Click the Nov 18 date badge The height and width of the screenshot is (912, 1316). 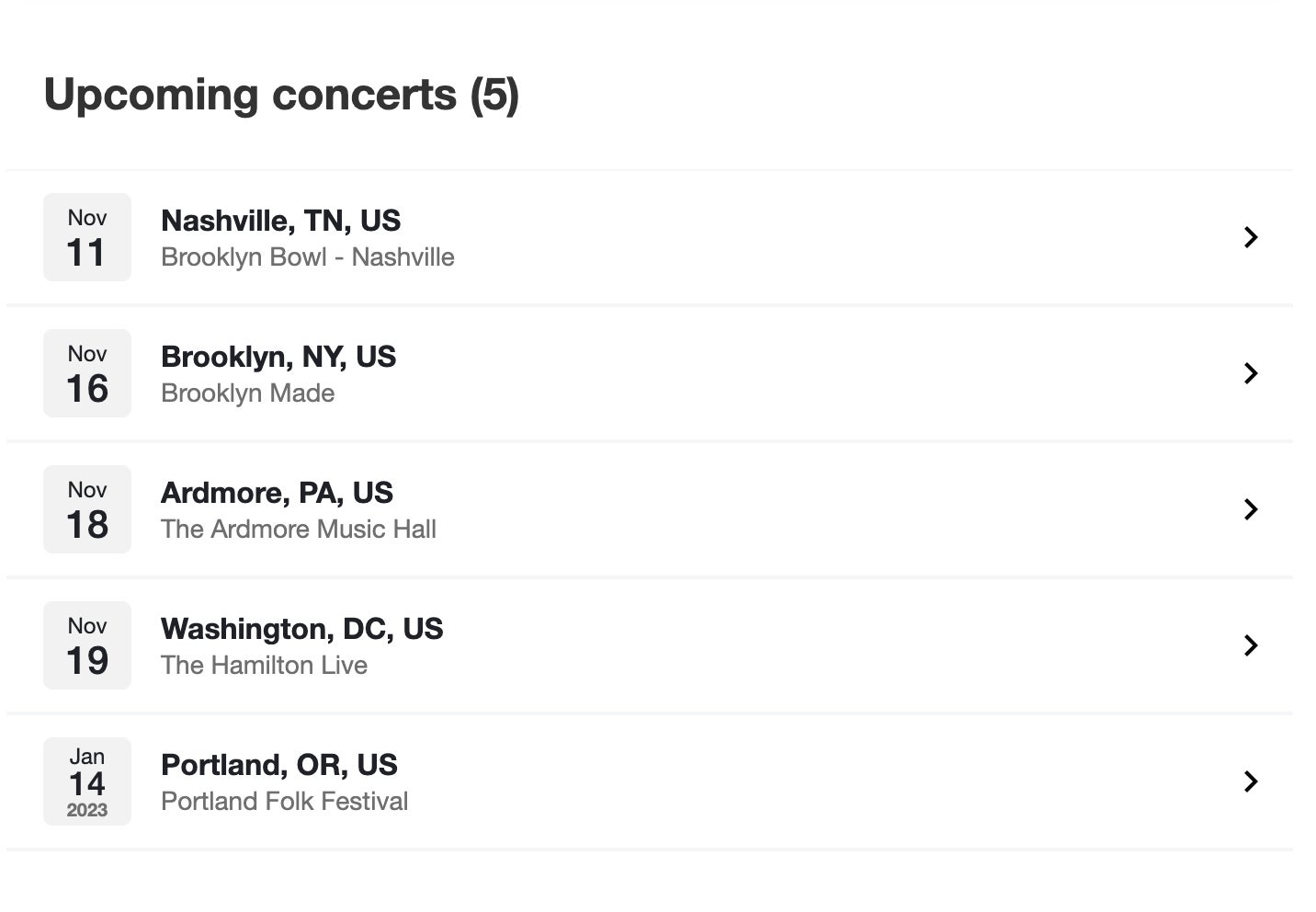pos(87,509)
